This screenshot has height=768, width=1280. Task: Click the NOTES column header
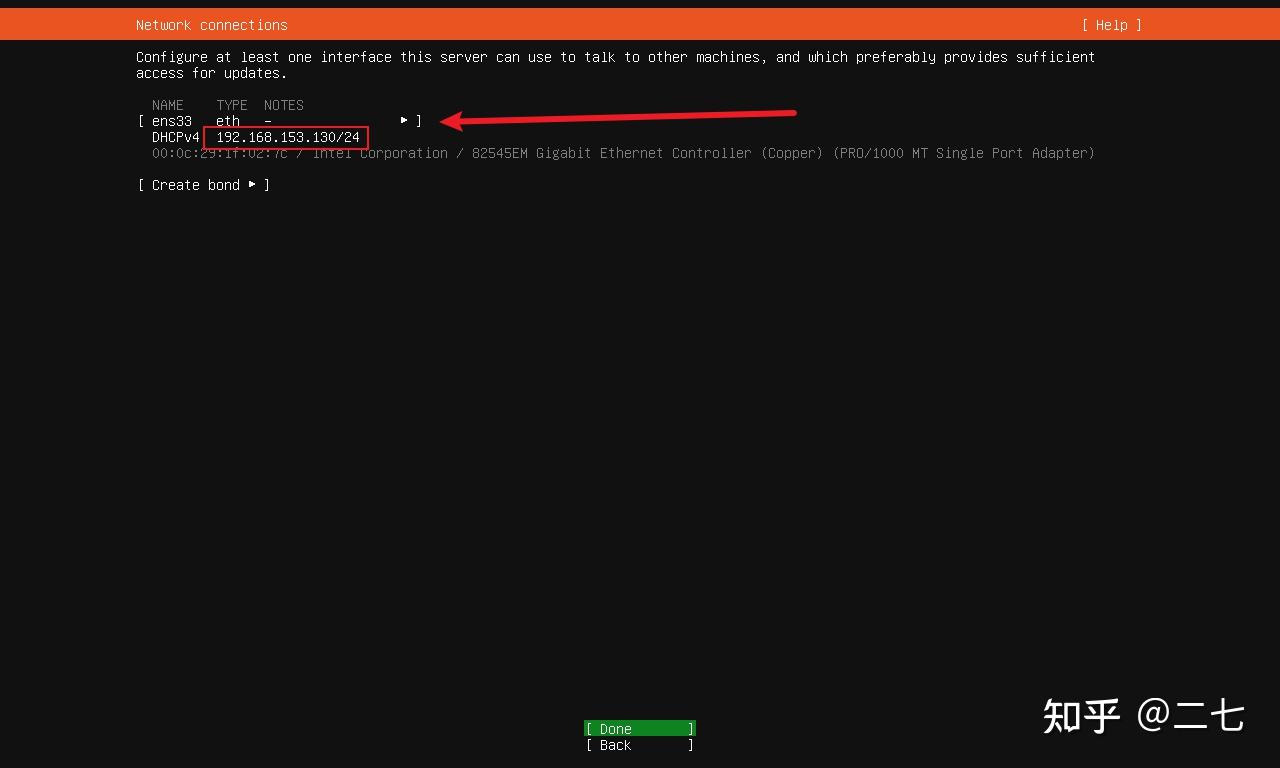click(x=283, y=105)
